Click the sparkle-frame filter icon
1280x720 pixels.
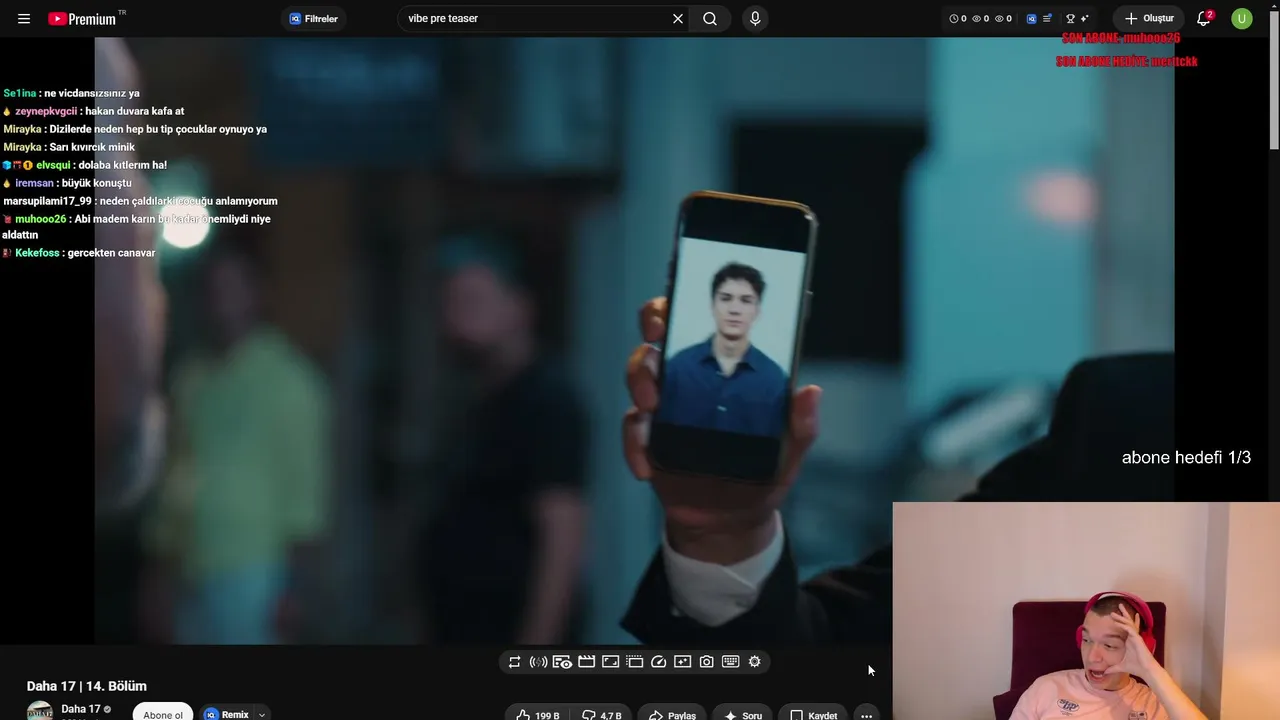(682, 662)
